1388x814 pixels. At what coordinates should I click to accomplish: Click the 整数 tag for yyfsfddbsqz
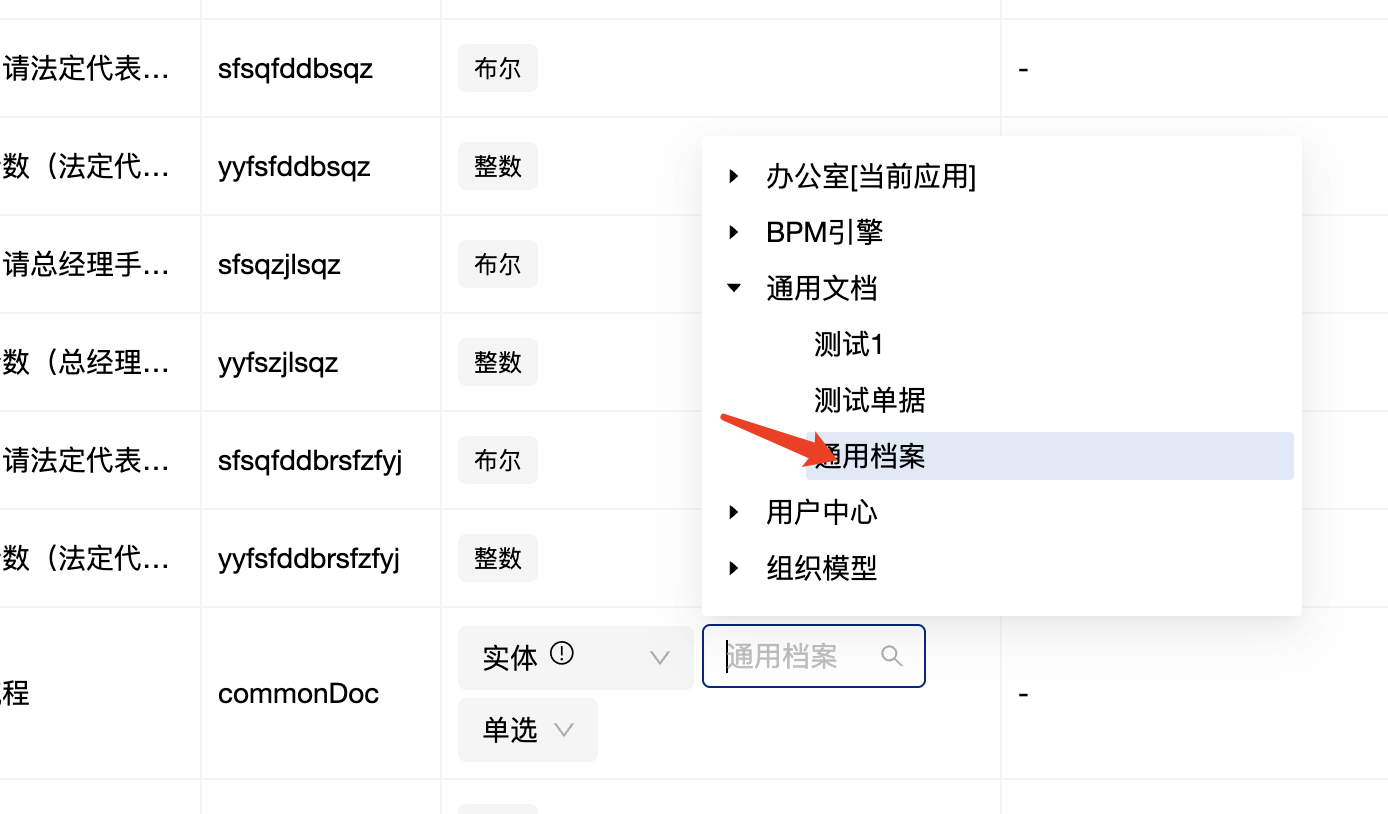(x=498, y=166)
